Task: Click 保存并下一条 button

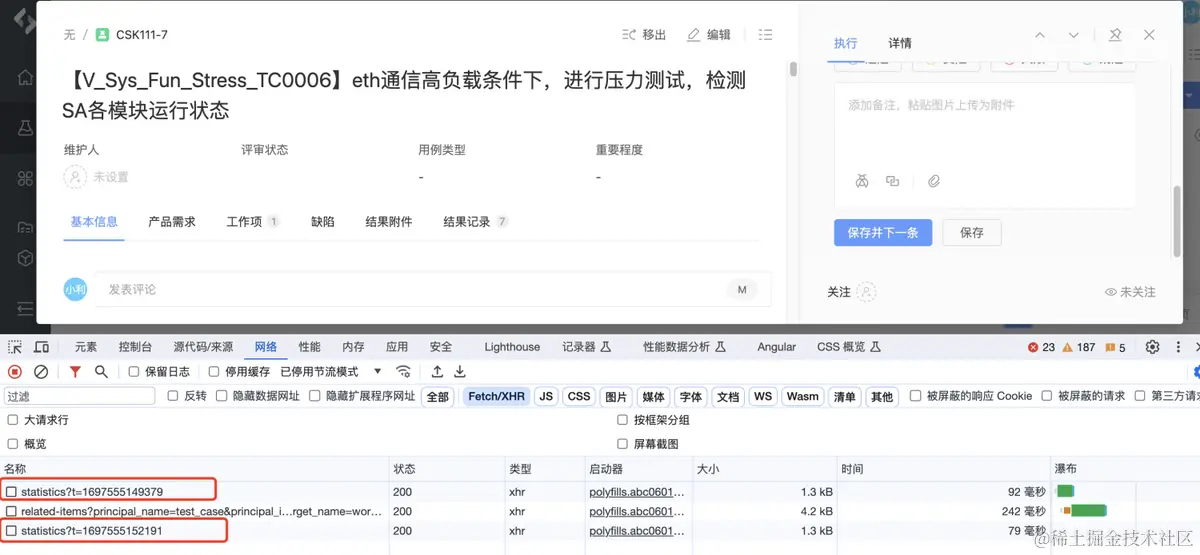Action: [x=883, y=232]
